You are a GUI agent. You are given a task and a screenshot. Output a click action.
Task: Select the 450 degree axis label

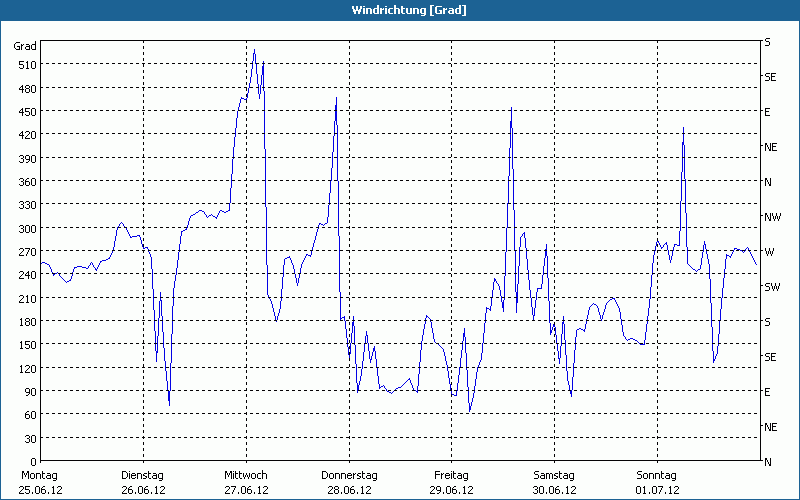(x=27, y=112)
